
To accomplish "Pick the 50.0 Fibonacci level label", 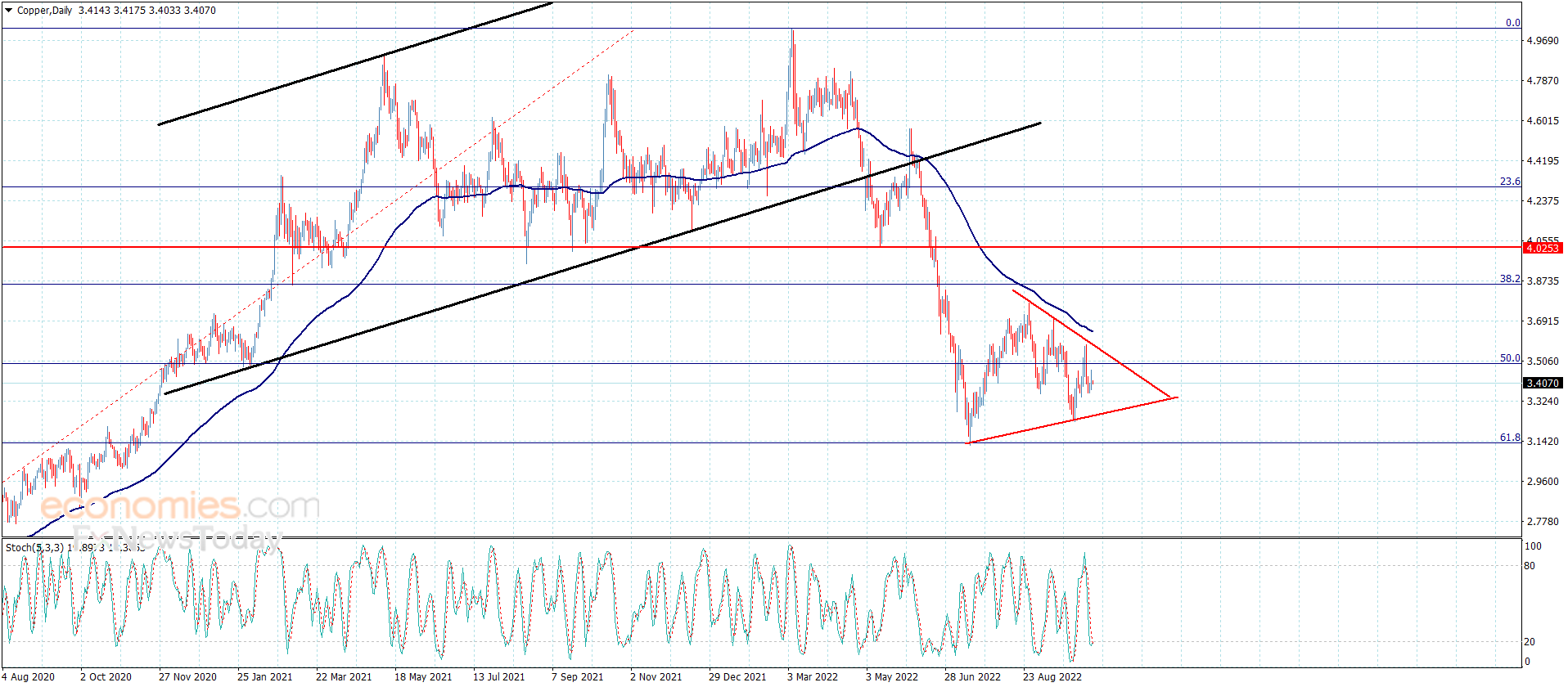I will pos(1509,358).
